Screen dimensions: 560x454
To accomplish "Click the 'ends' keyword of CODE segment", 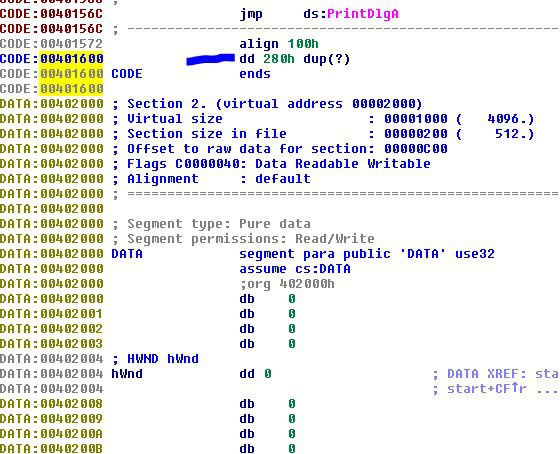I will click(x=255, y=74).
